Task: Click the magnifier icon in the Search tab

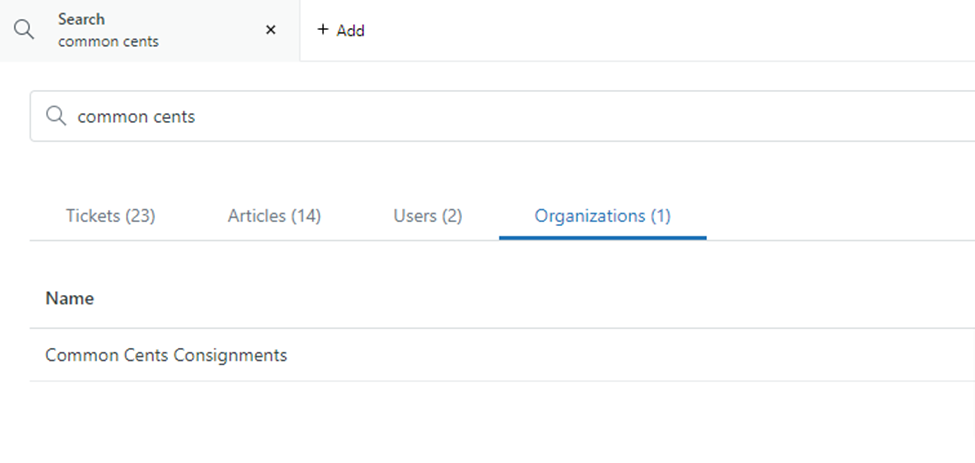Action: tap(24, 30)
